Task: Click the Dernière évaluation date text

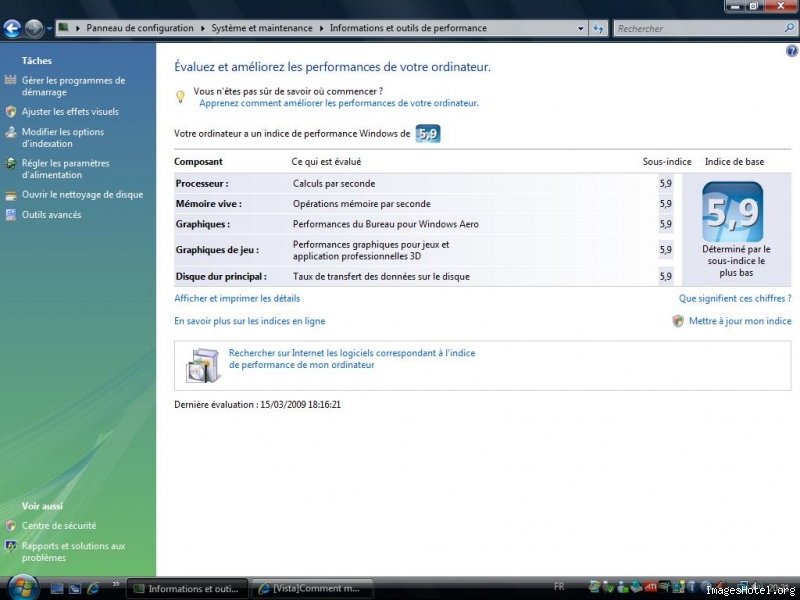Action: click(257, 405)
